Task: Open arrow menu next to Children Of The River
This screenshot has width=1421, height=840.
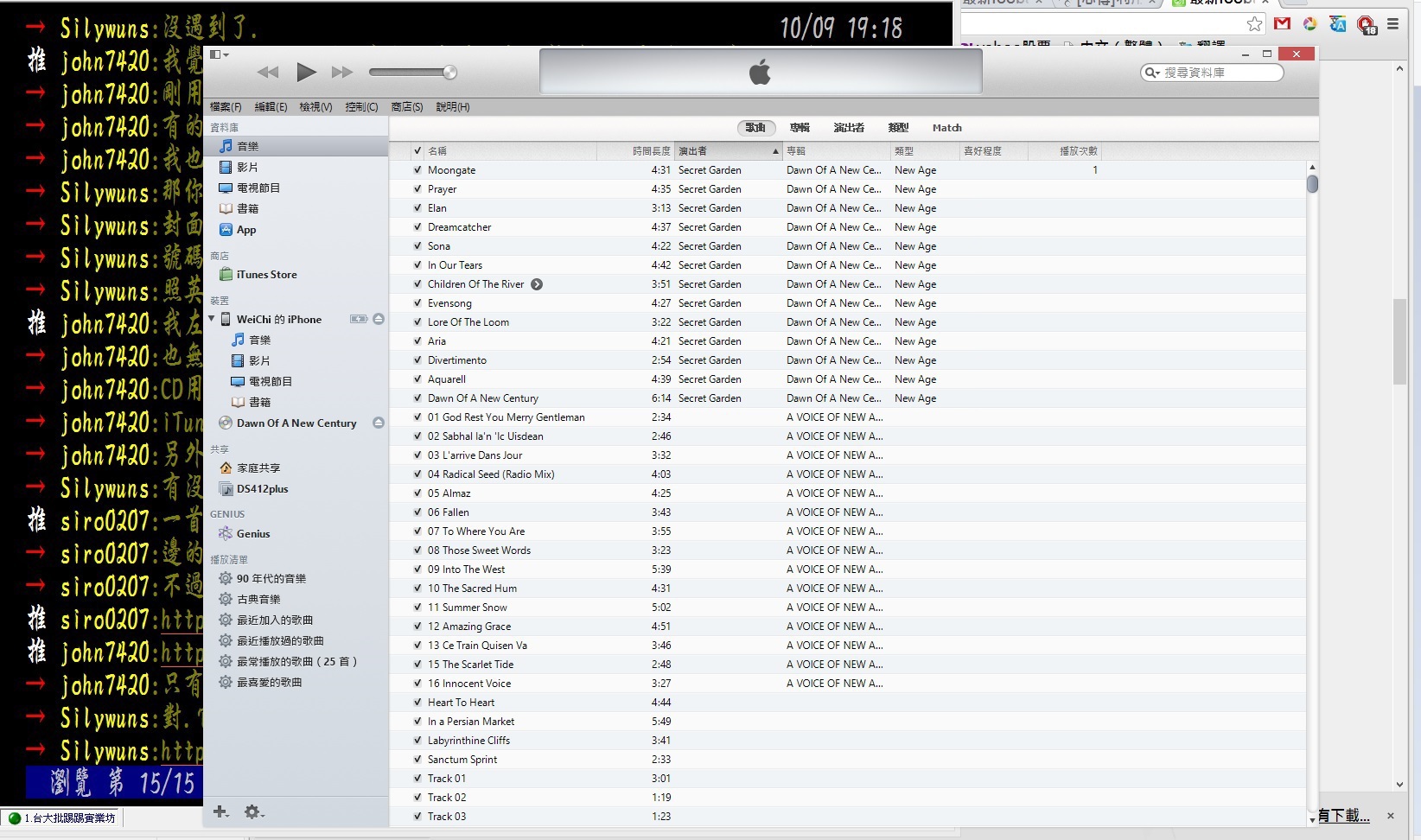Action: pos(537,284)
